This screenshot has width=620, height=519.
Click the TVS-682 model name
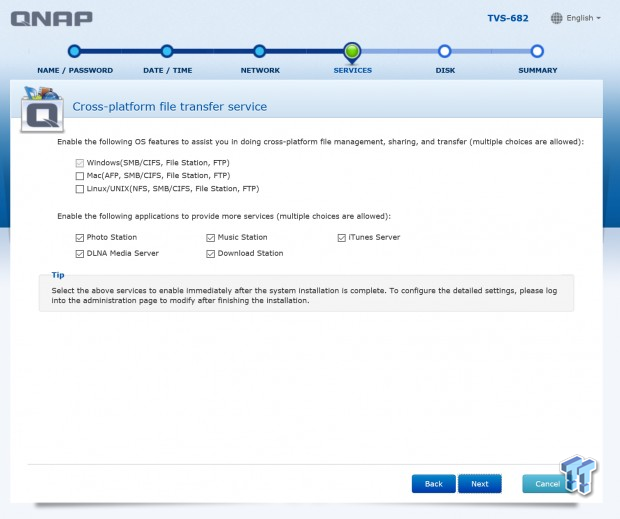(x=508, y=18)
